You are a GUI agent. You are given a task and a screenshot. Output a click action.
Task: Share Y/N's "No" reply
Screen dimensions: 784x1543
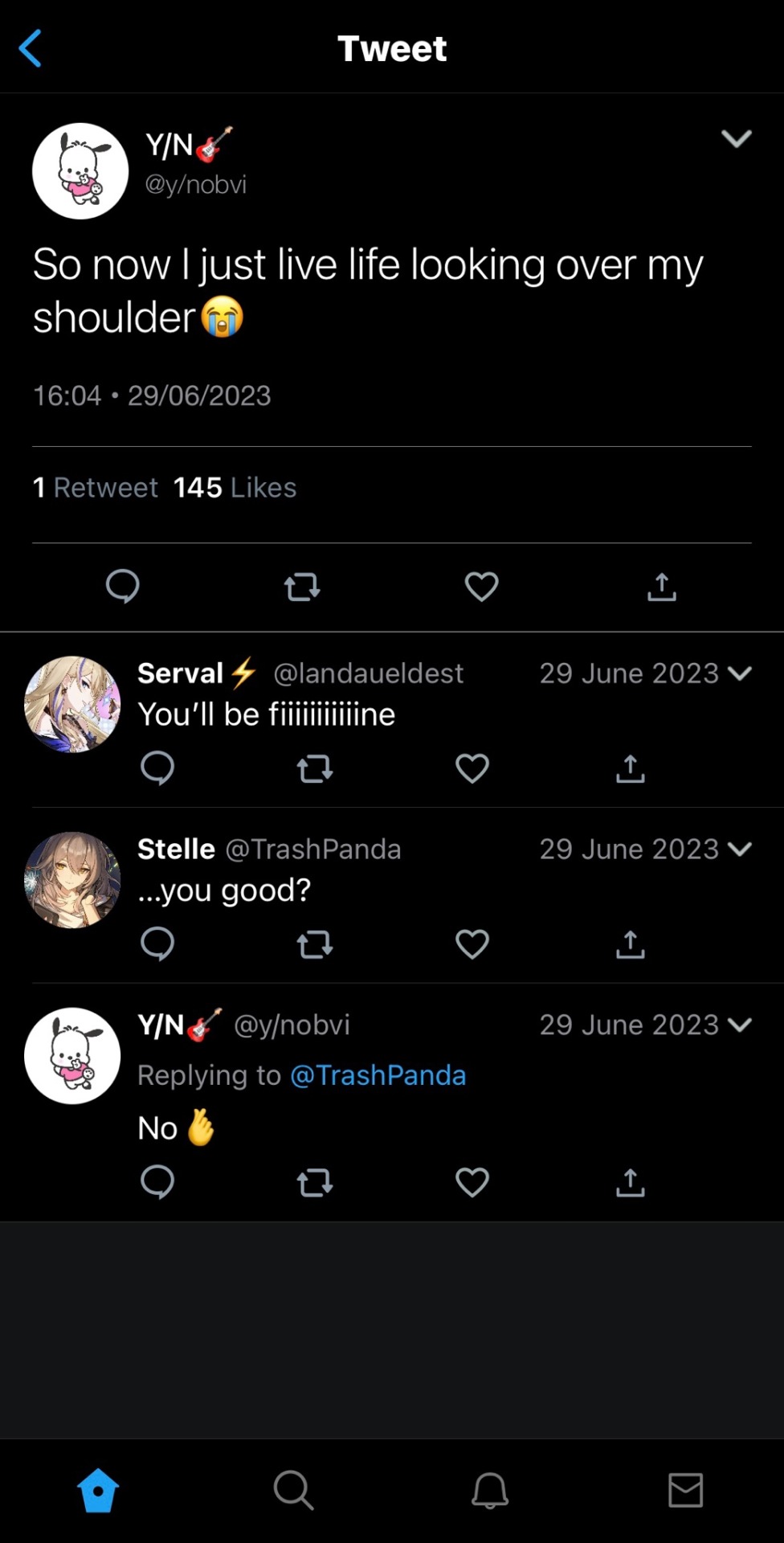click(x=630, y=1183)
